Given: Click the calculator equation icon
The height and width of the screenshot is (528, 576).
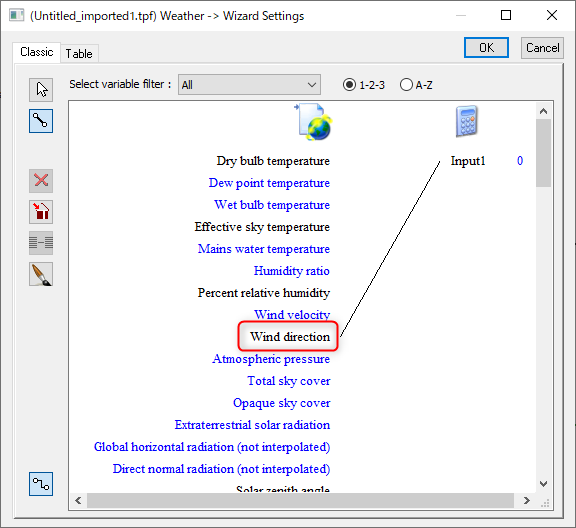Looking at the screenshot, I should tap(467, 121).
